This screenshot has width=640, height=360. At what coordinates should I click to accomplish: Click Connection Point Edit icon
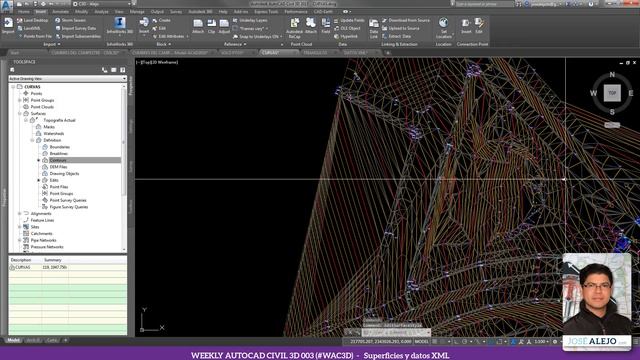tap(479, 23)
